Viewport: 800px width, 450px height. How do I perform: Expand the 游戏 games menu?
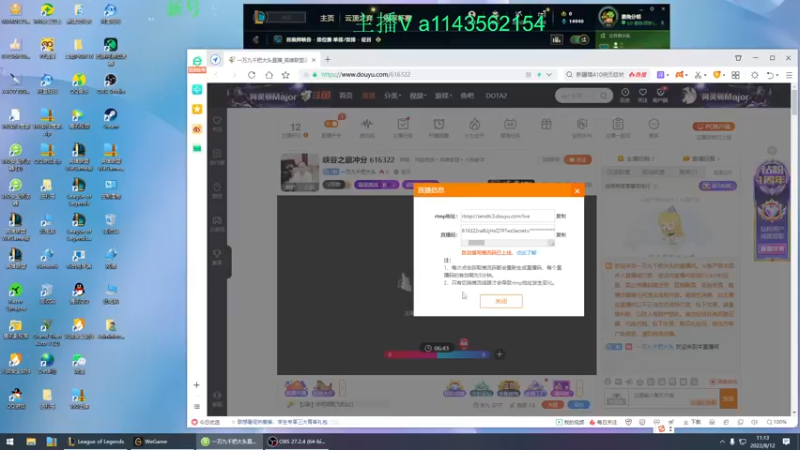point(442,96)
